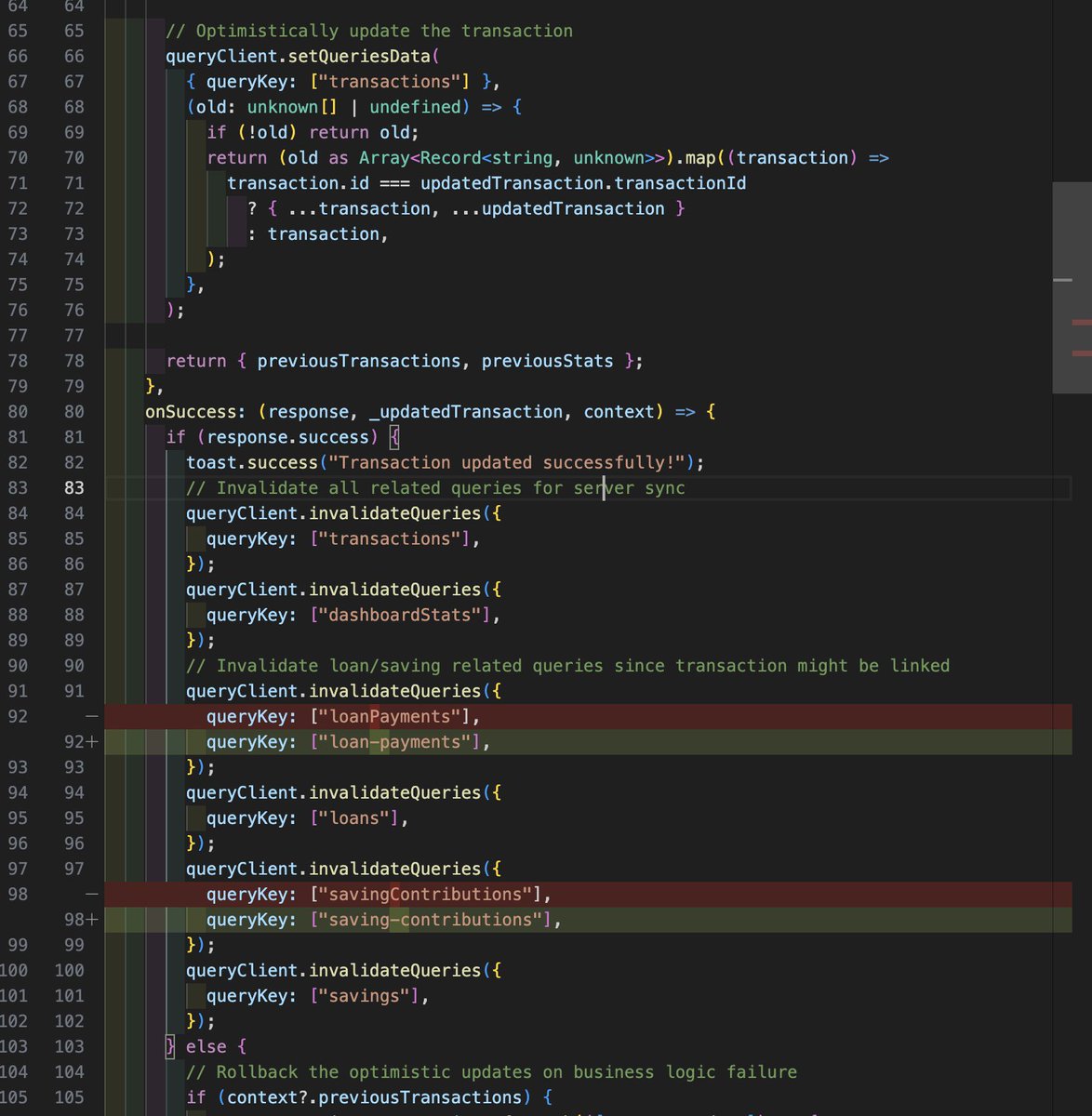Click the 'return (old as Array<Record<string, unknown>>)' line
Viewport: 1092px width, 1116px height.
tap(548, 157)
